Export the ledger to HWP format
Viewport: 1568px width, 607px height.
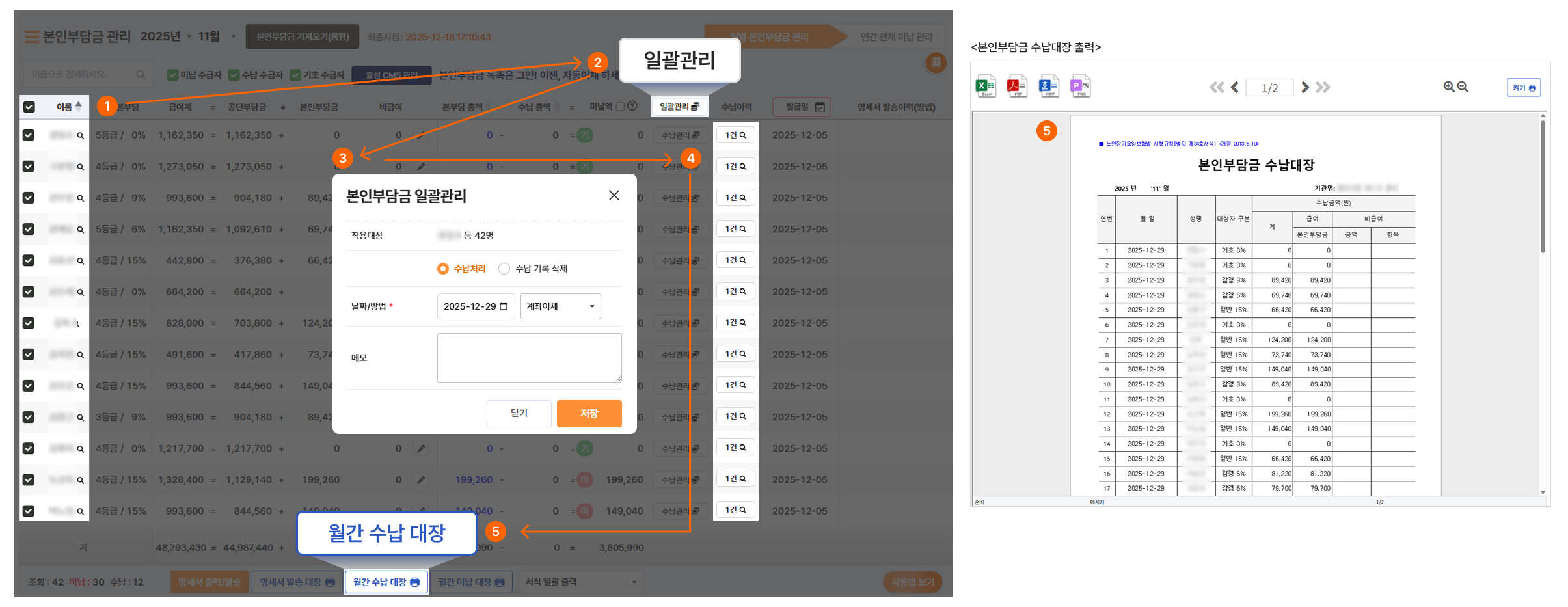(x=1048, y=86)
